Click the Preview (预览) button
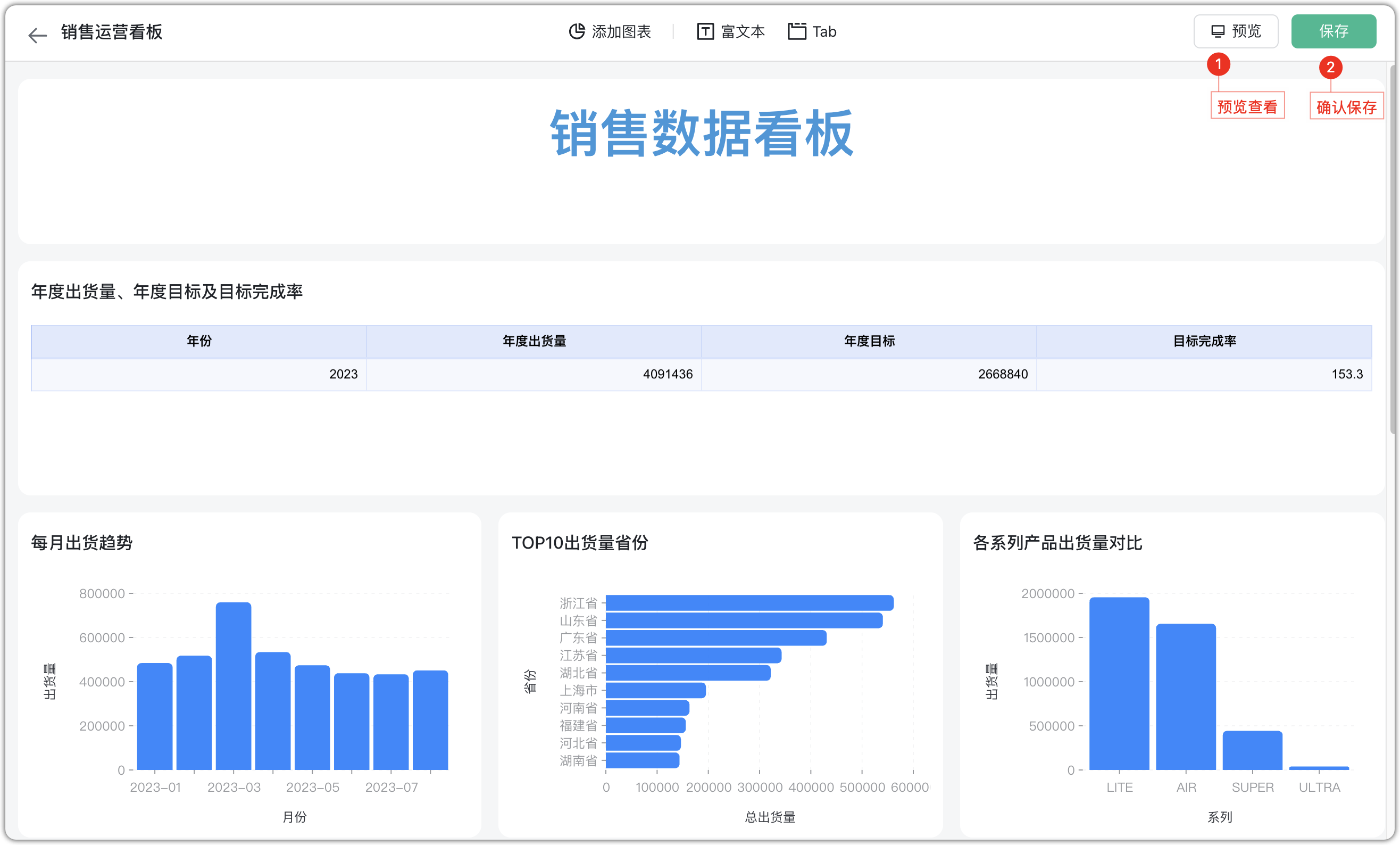Viewport: 1400px width, 845px height. [x=1236, y=31]
